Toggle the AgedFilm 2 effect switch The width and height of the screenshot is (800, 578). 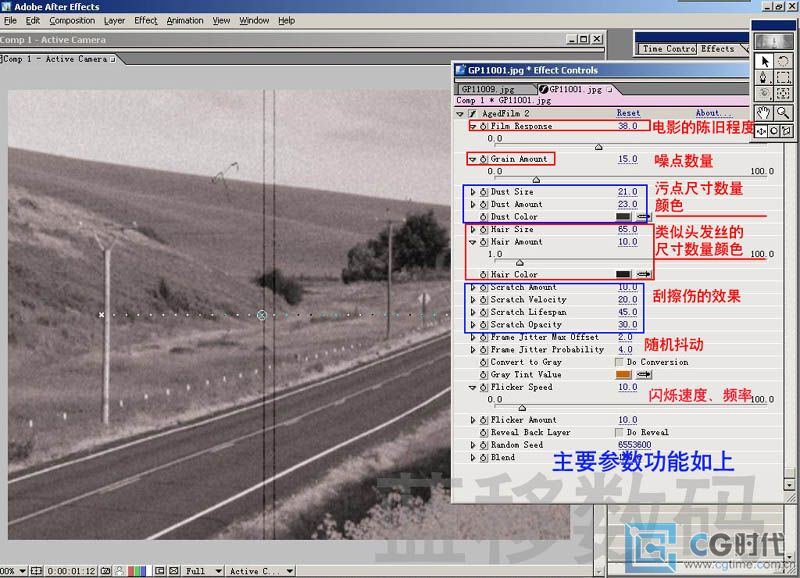coord(473,113)
